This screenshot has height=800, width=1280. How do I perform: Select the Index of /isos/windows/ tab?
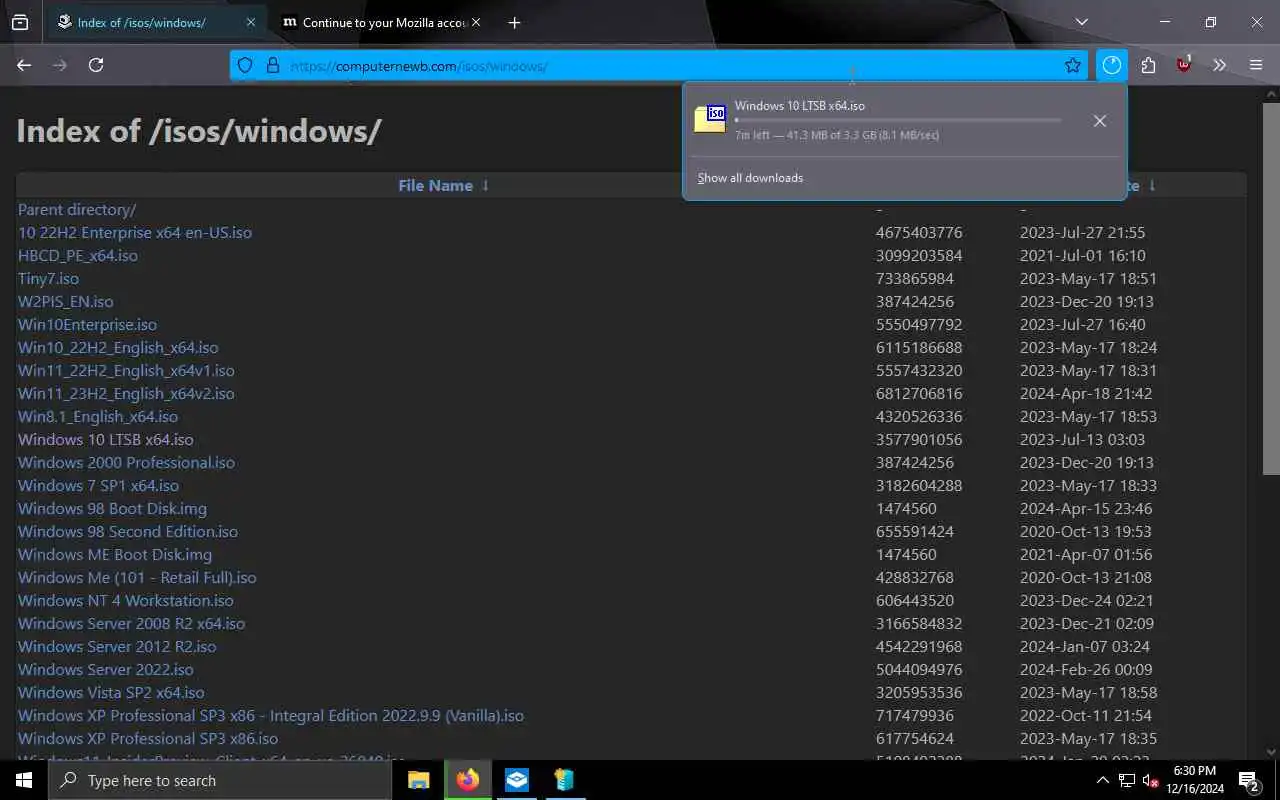coord(155,22)
